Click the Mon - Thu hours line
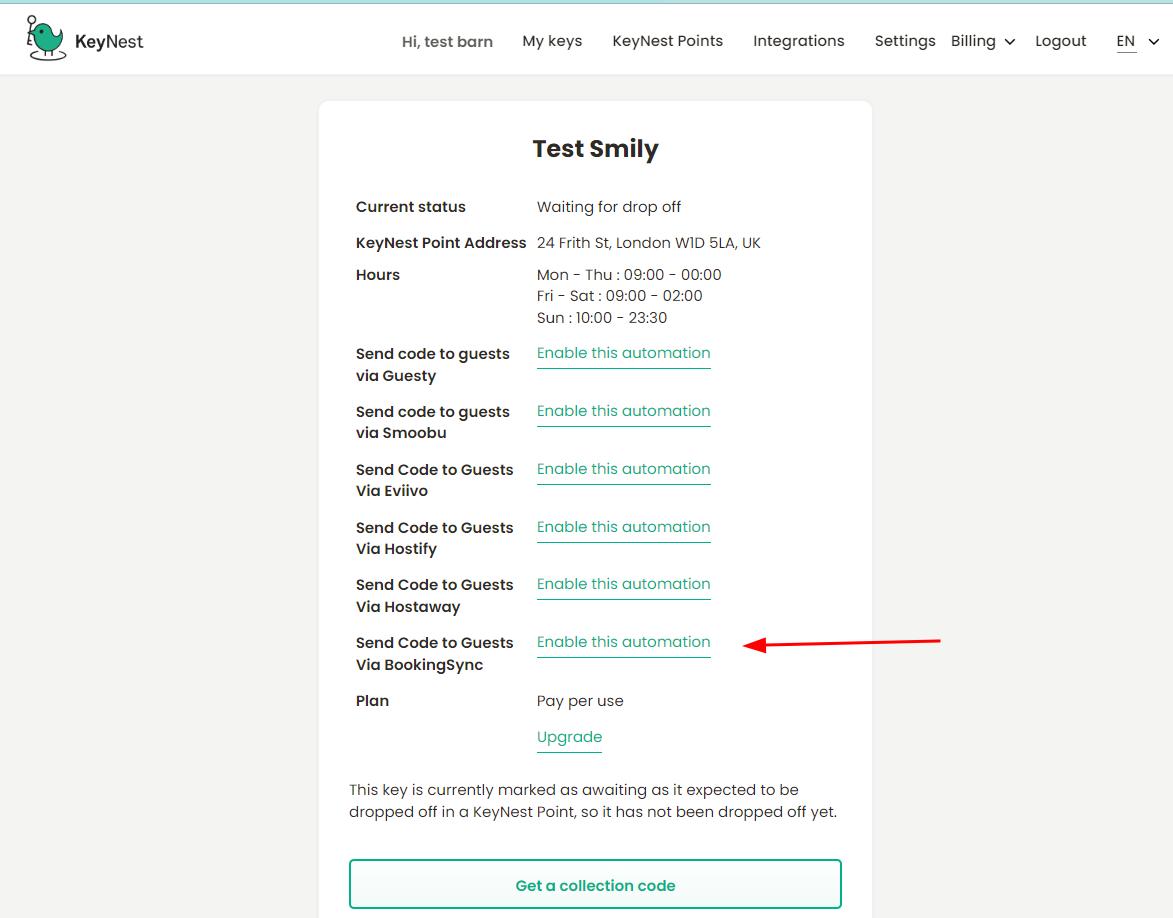Viewport: 1173px width, 918px height. [x=628, y=275]
